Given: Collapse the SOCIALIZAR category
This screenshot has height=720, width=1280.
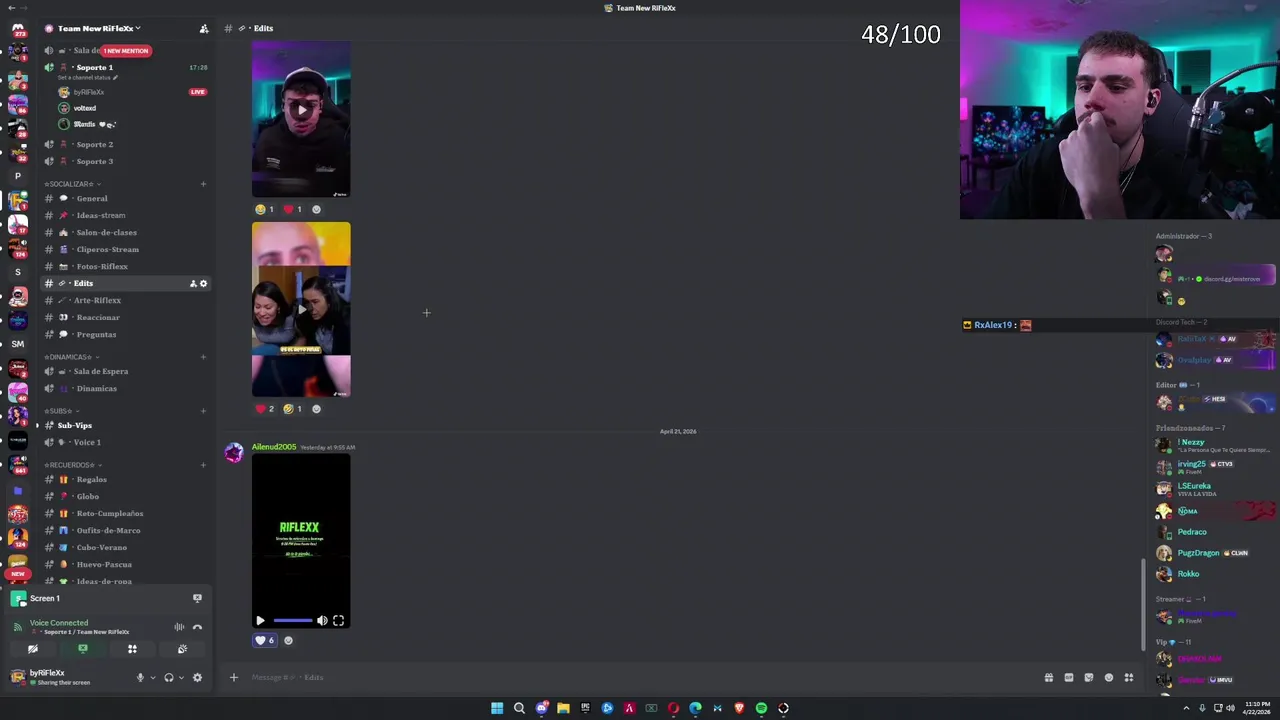Looking at the screenshot, I should [x=71, y=184].
